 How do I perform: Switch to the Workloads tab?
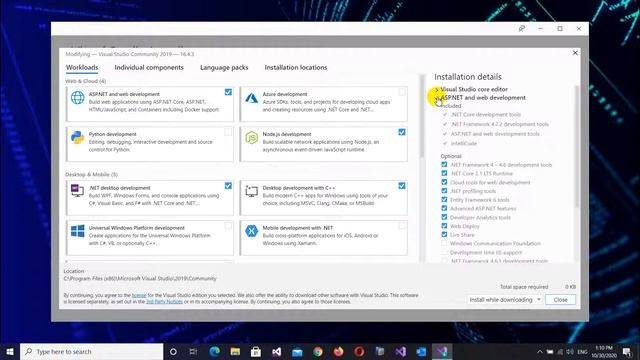[82, 67]
